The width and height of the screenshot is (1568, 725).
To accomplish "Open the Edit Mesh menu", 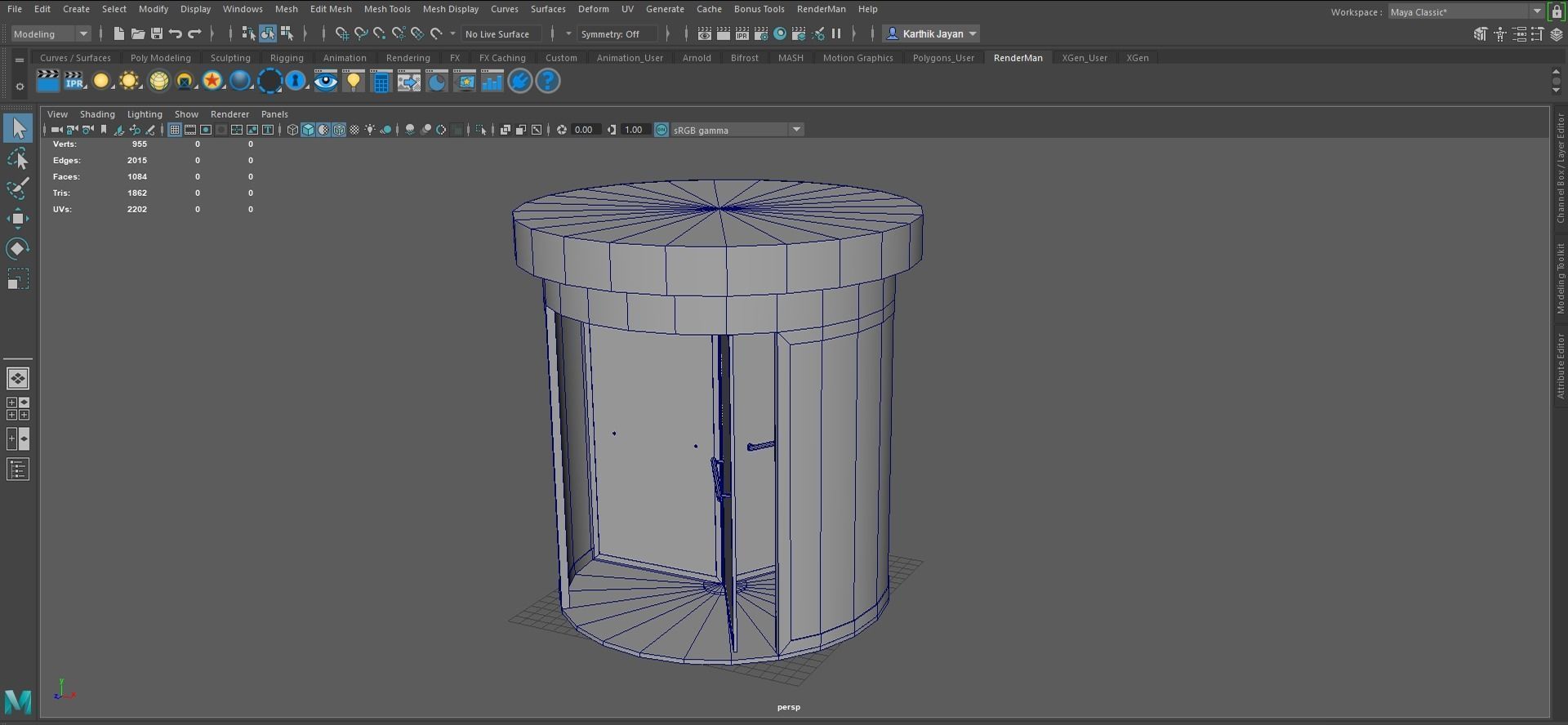I will coord(331,9).
